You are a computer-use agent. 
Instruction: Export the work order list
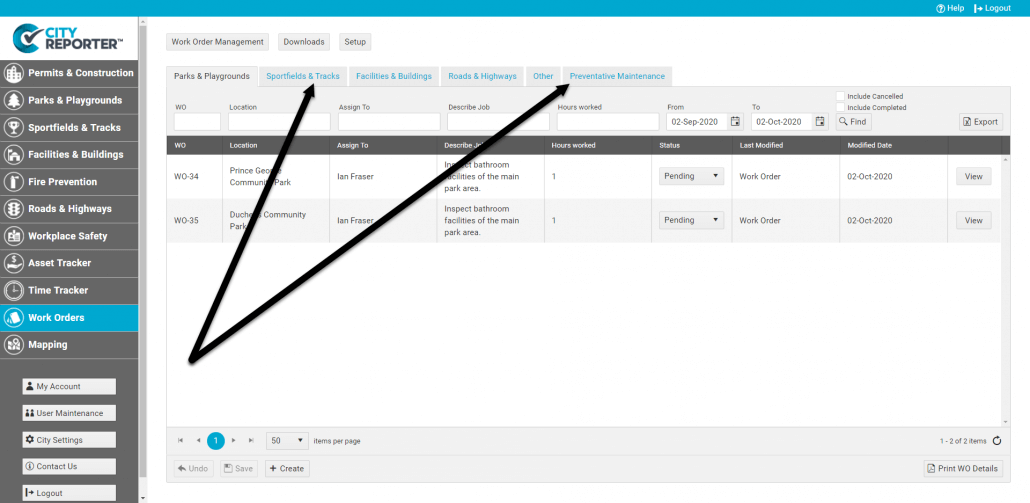(x=980, y=122)
